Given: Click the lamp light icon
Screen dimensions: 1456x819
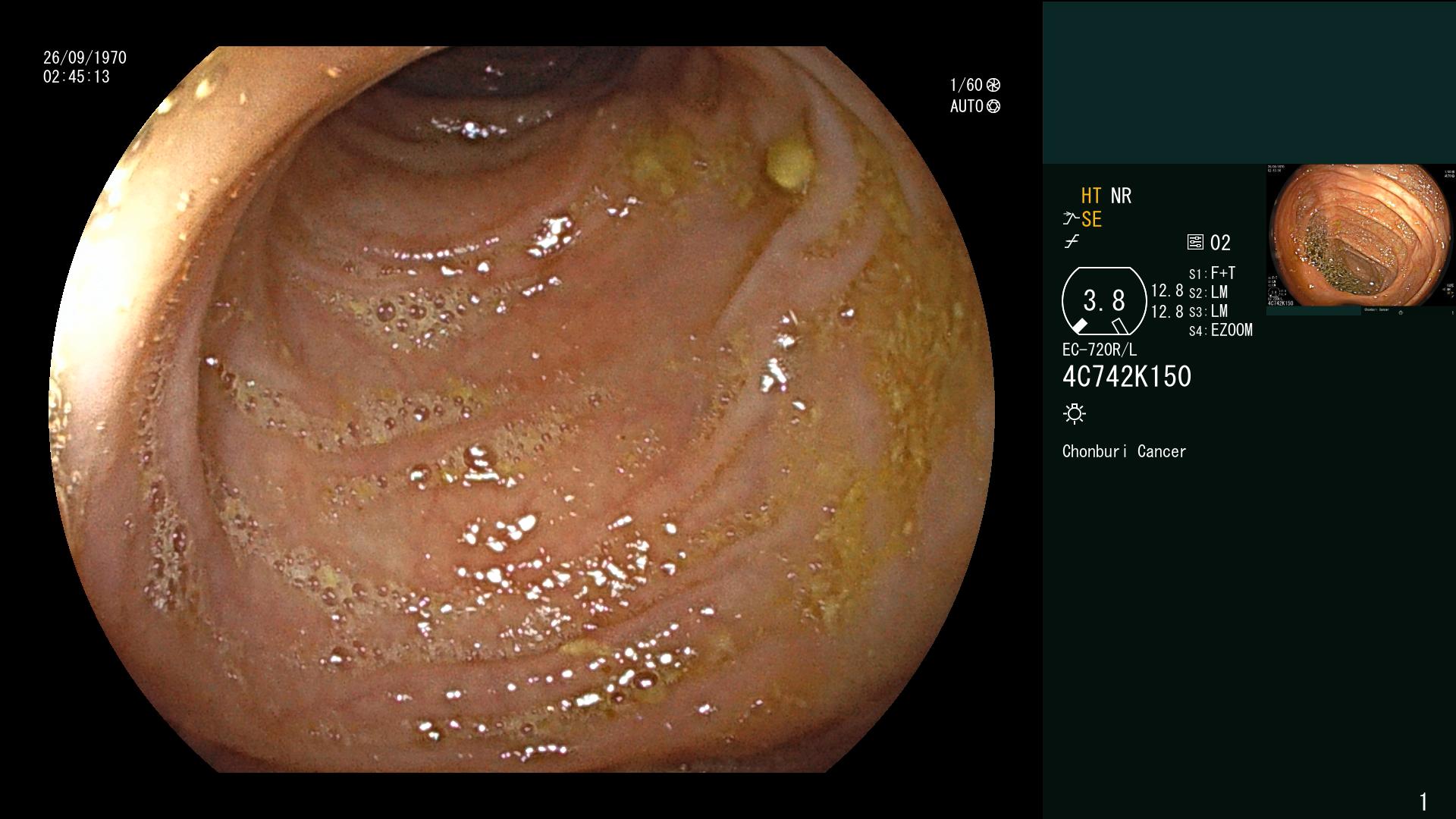Looking at the screenshot, I should click(1075, 414).
